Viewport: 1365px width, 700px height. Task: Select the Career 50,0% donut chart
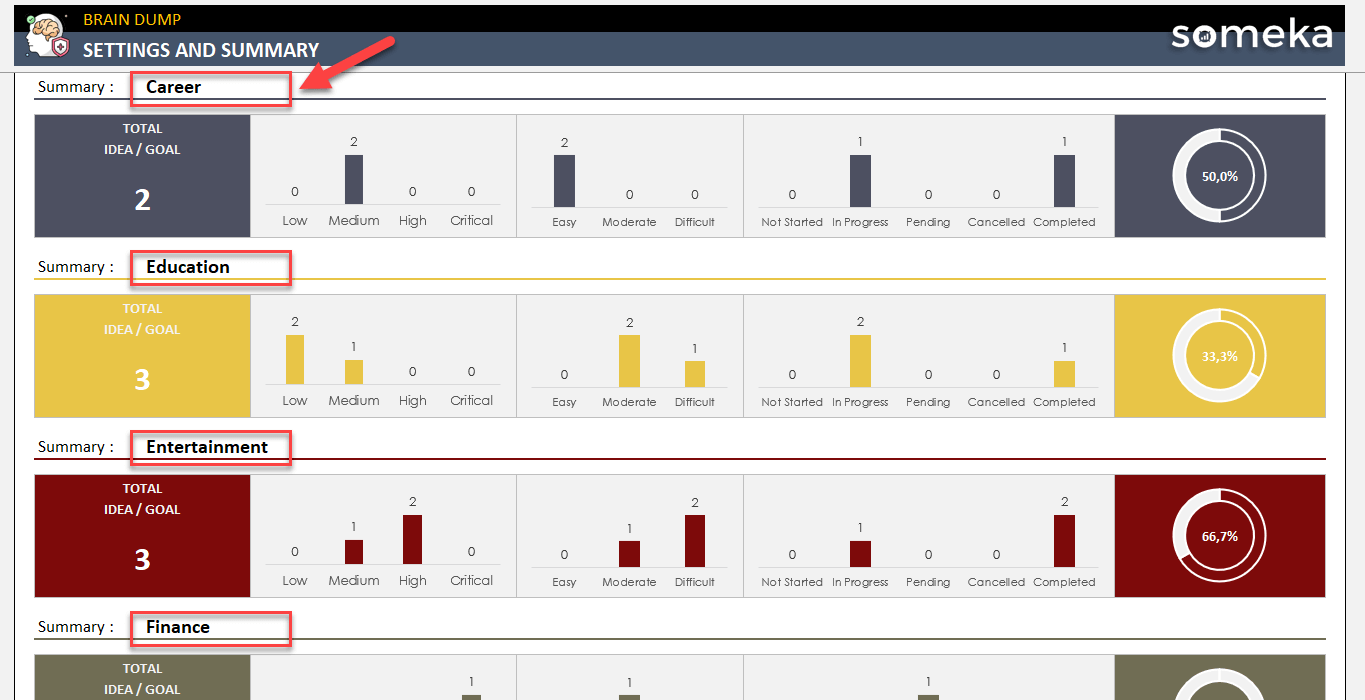pos(1219,176)
